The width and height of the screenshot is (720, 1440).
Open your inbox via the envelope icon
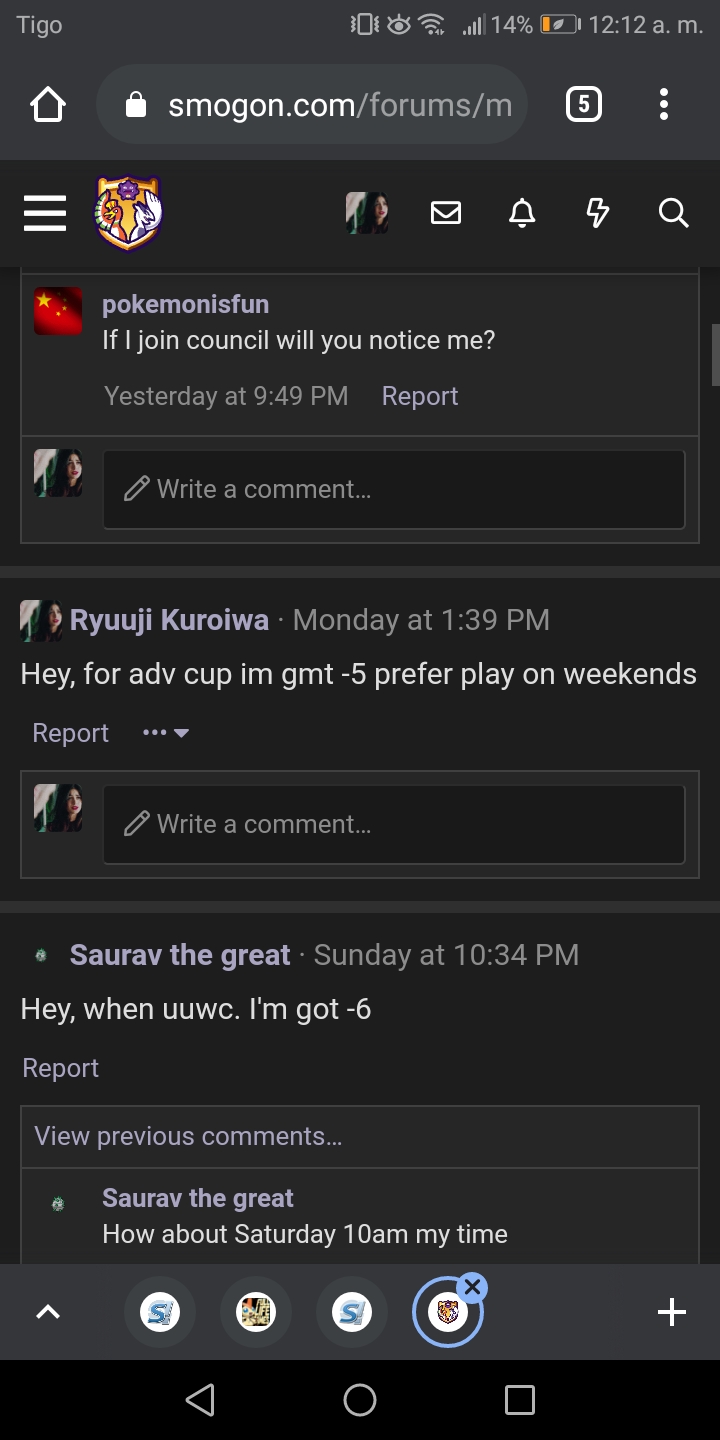(445, 213)
